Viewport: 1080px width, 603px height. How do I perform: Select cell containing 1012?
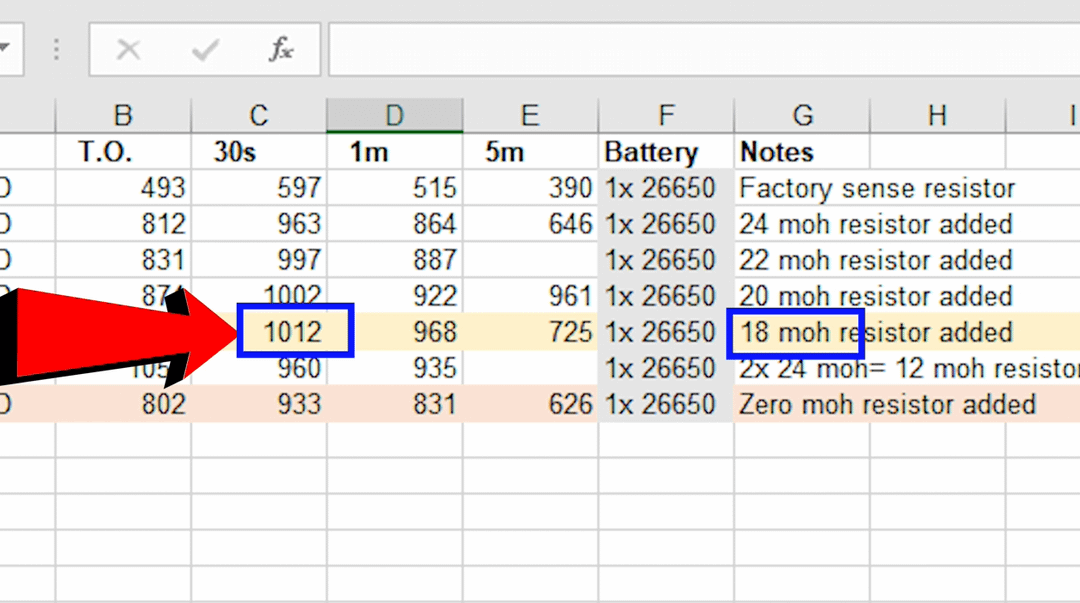[x=295, y=332]
